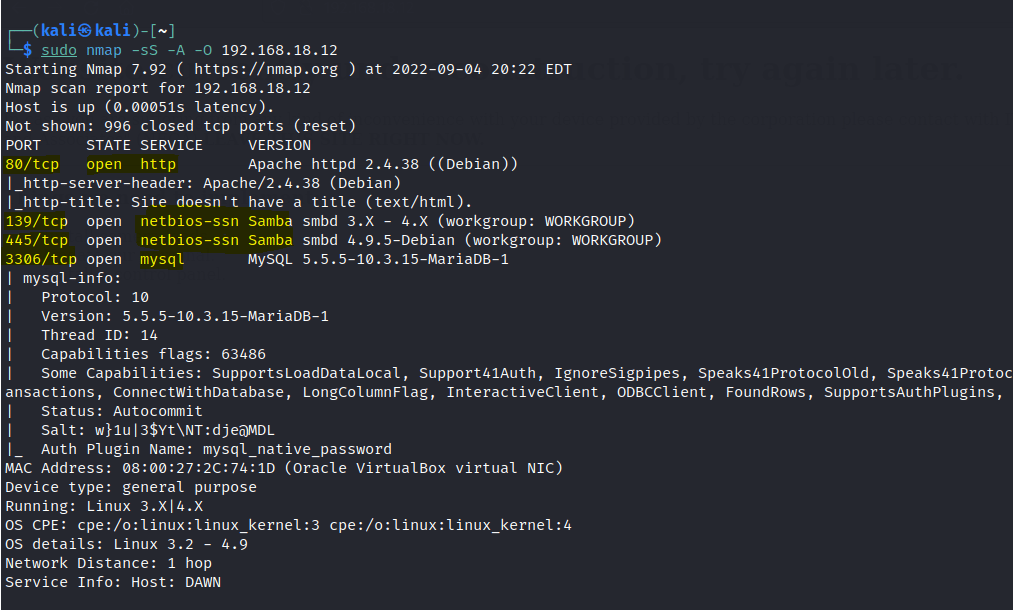Click the highlighted 139/tcp port entry
This screenshot has height=610, width=1013.
36,221
